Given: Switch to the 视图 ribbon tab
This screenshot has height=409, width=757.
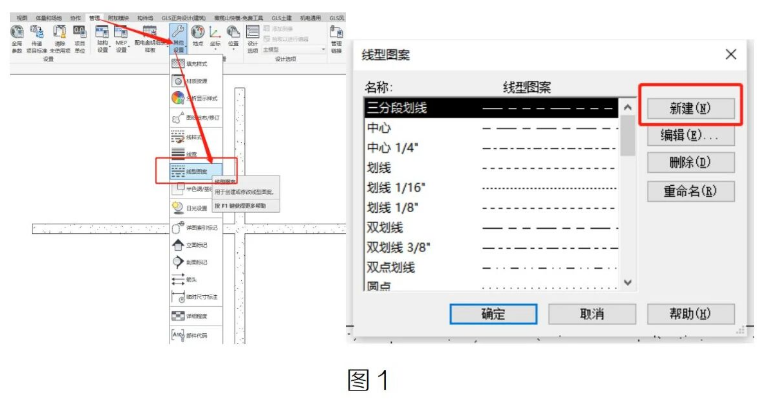Looking at the screenshot, I should coord(22,18).
